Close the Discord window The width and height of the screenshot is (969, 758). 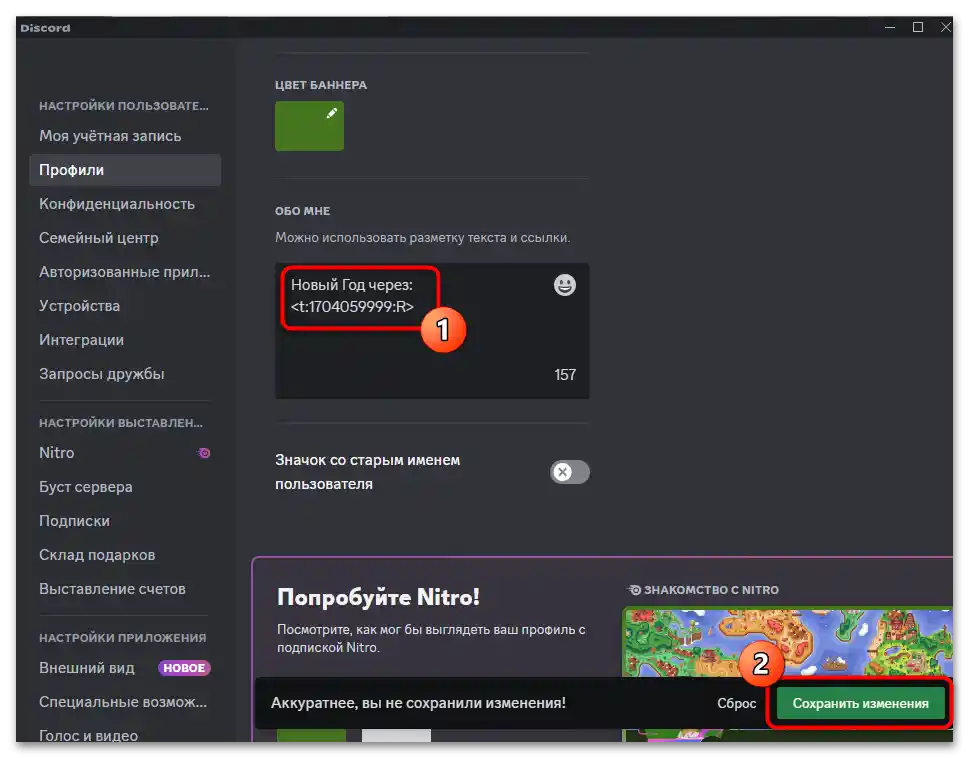946,27
